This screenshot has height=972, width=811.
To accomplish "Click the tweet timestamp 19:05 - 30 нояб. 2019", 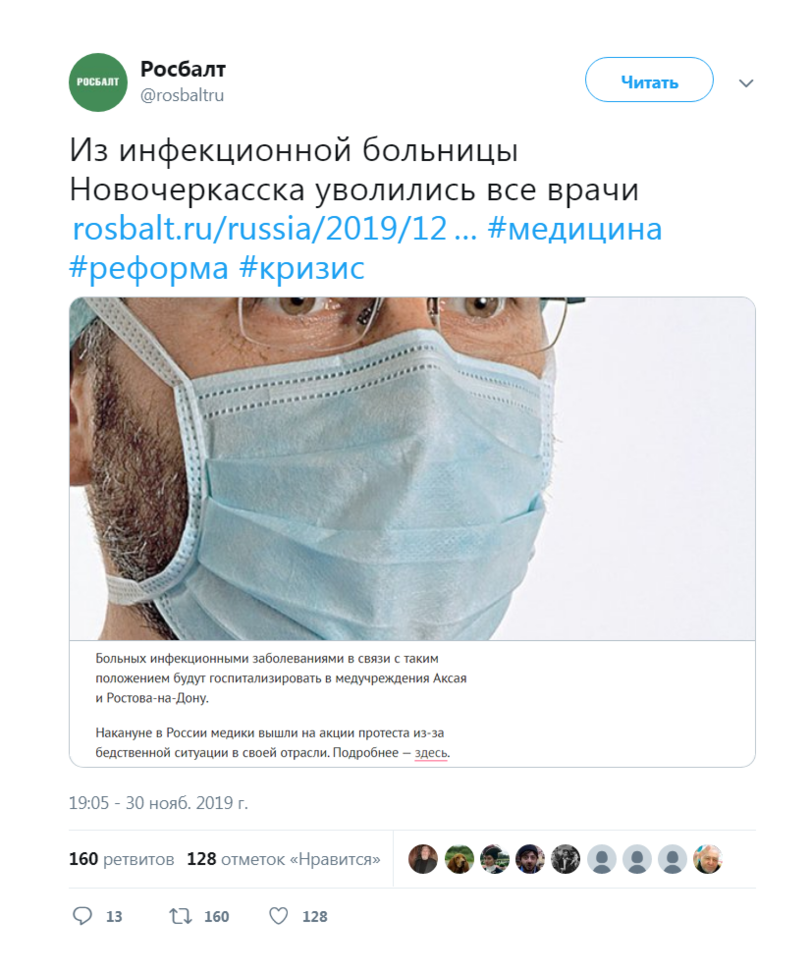I will pos(158,803).
